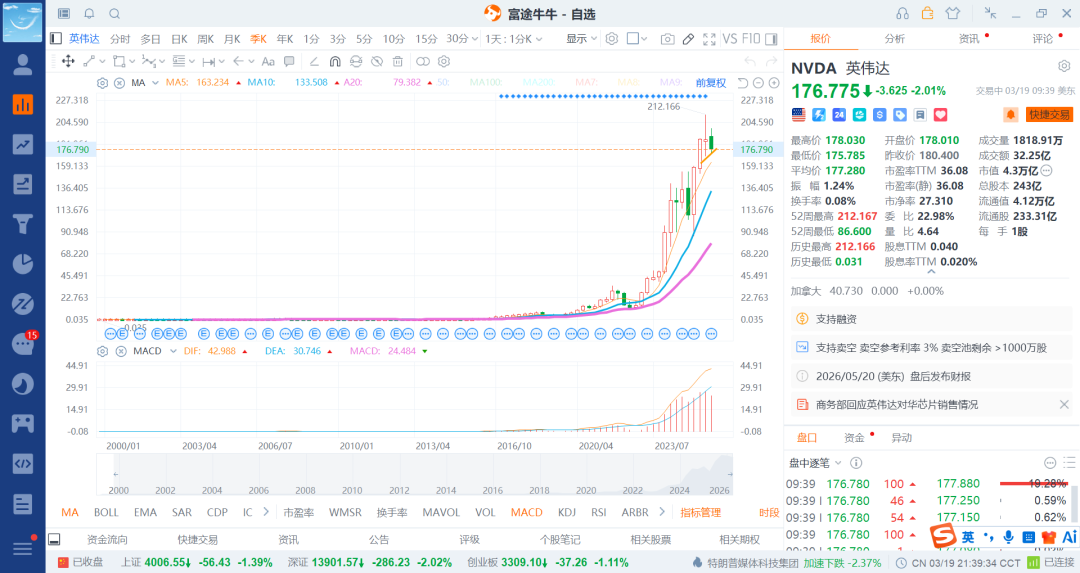Image resolution: width=1080 pixels, height=573 pixels.
Task: Toggle the KDJ indicator
Action: 567,512
